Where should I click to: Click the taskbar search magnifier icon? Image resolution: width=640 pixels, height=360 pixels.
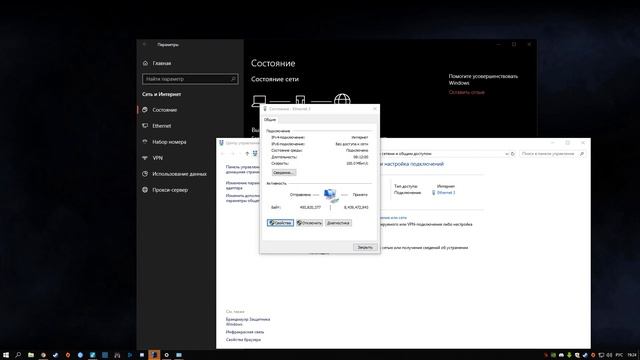(x=18, y=355)
